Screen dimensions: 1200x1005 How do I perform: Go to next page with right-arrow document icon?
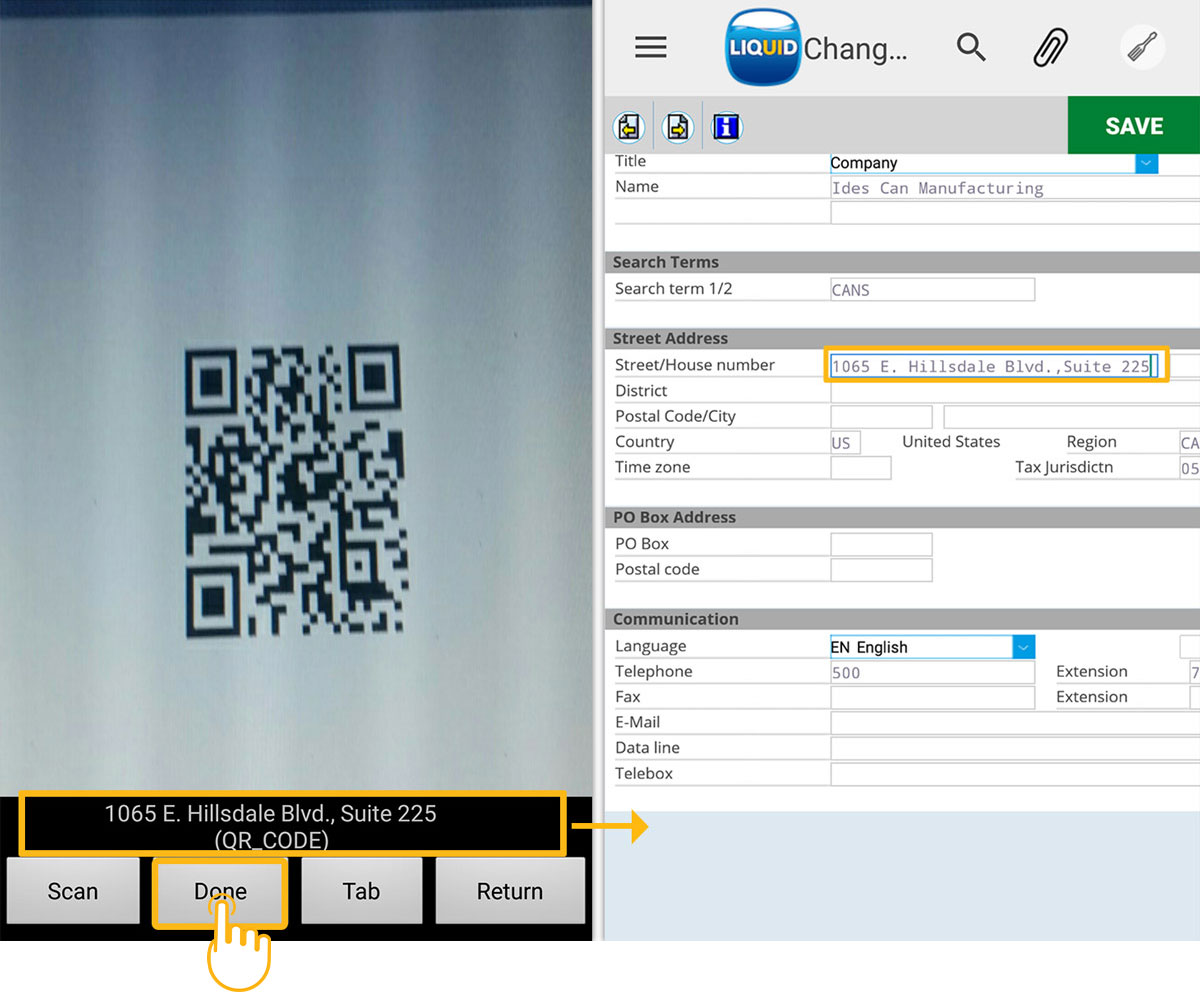click(678, 127)
